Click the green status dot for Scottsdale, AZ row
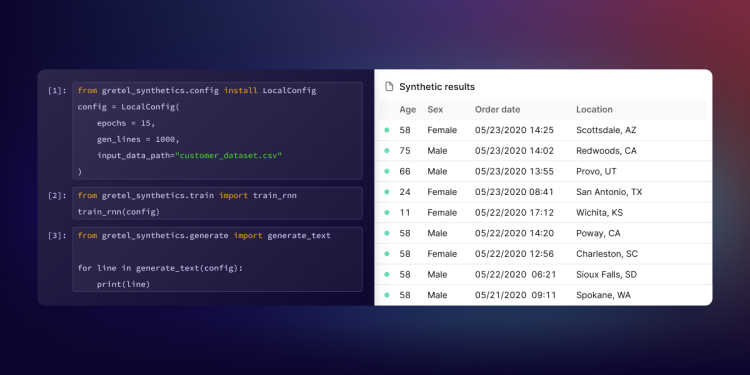Viewport: 750px width, 375px height. (x=387, y=130)
